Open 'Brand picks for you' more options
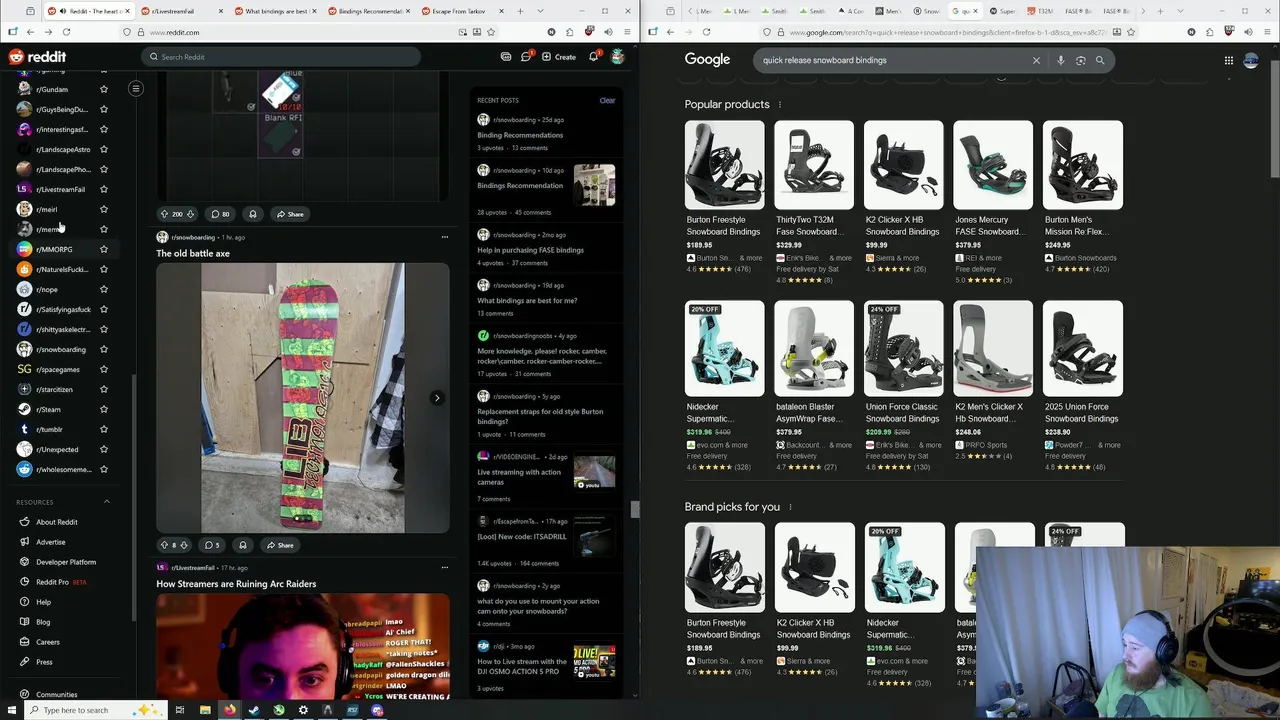This screenshot has height=720, width=1280. (790, 507)
